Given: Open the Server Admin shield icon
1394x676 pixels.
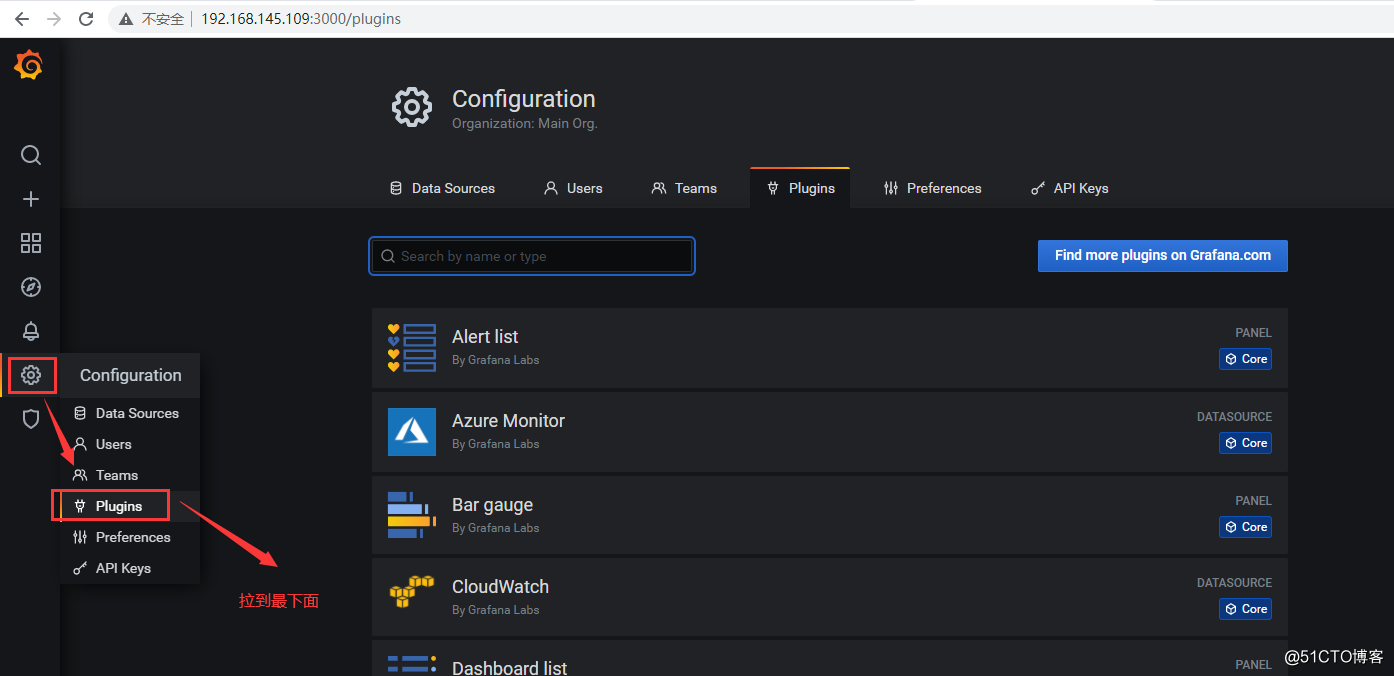Looking at the screenshot, I should (31, 419).
